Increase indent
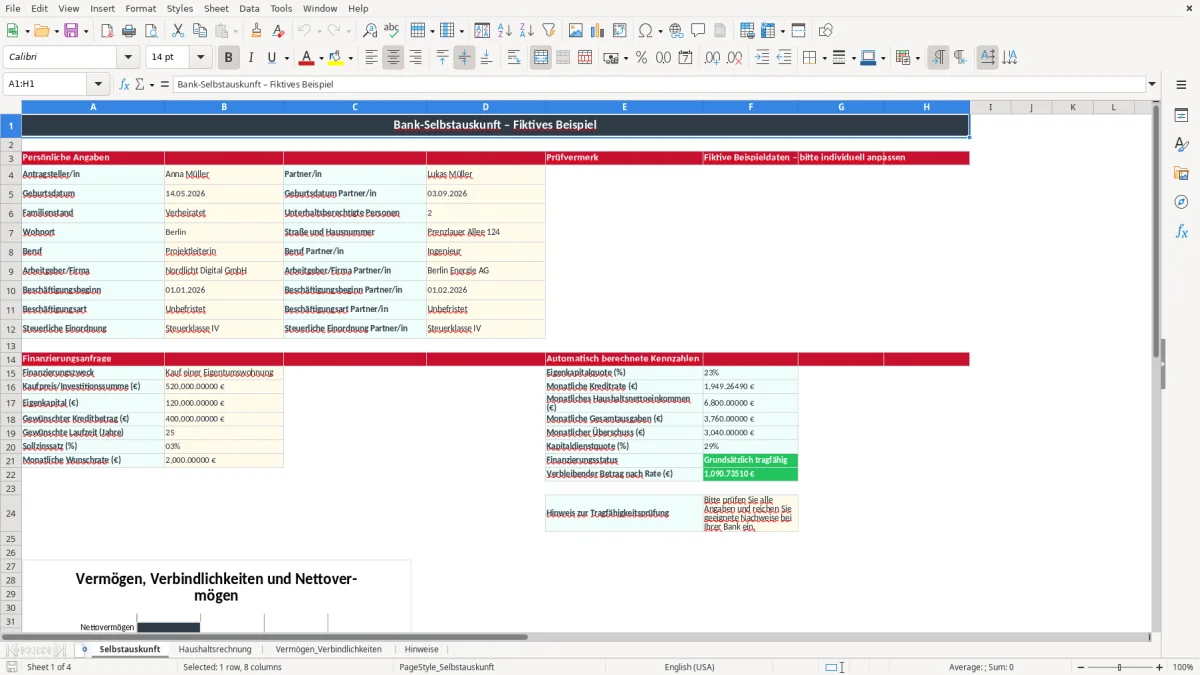 click(x=762, y=58)
